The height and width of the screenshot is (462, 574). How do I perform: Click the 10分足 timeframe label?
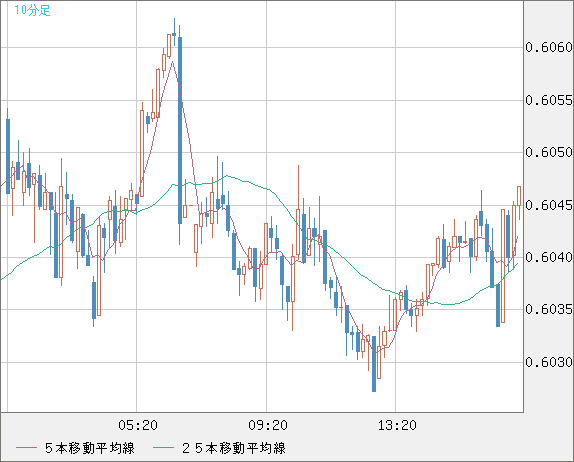(x=32, y=10)
